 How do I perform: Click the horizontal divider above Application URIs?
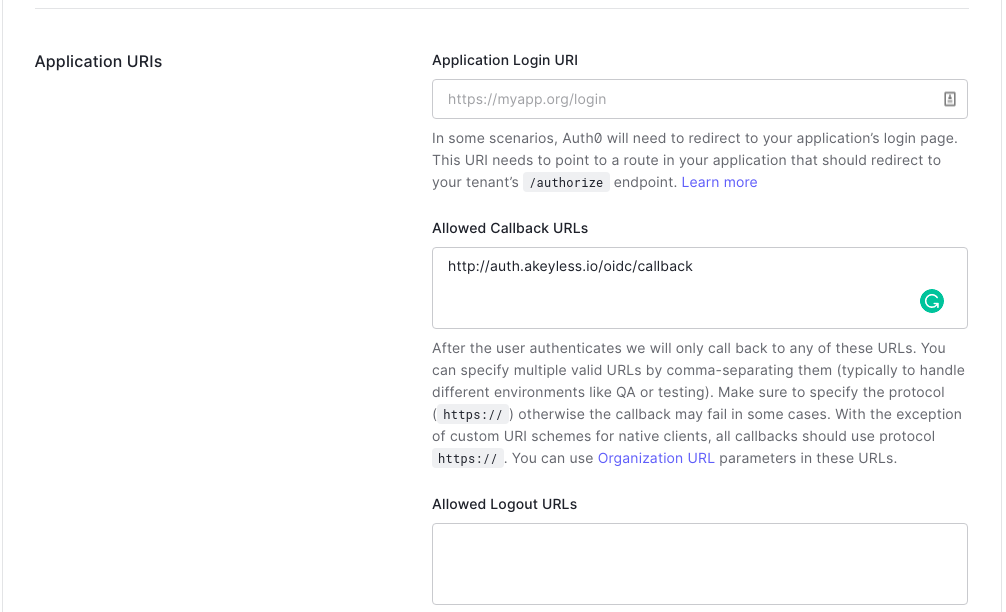[x=502, y=9]
